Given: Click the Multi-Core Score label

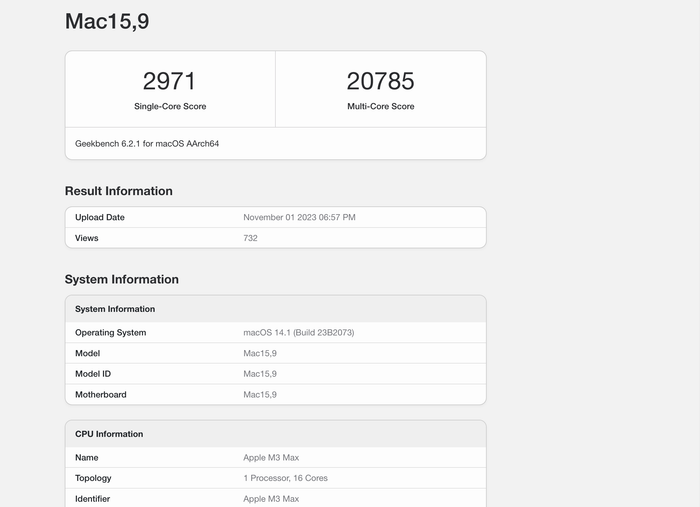Looking at the screenshot, I should [x=380, y=106].
